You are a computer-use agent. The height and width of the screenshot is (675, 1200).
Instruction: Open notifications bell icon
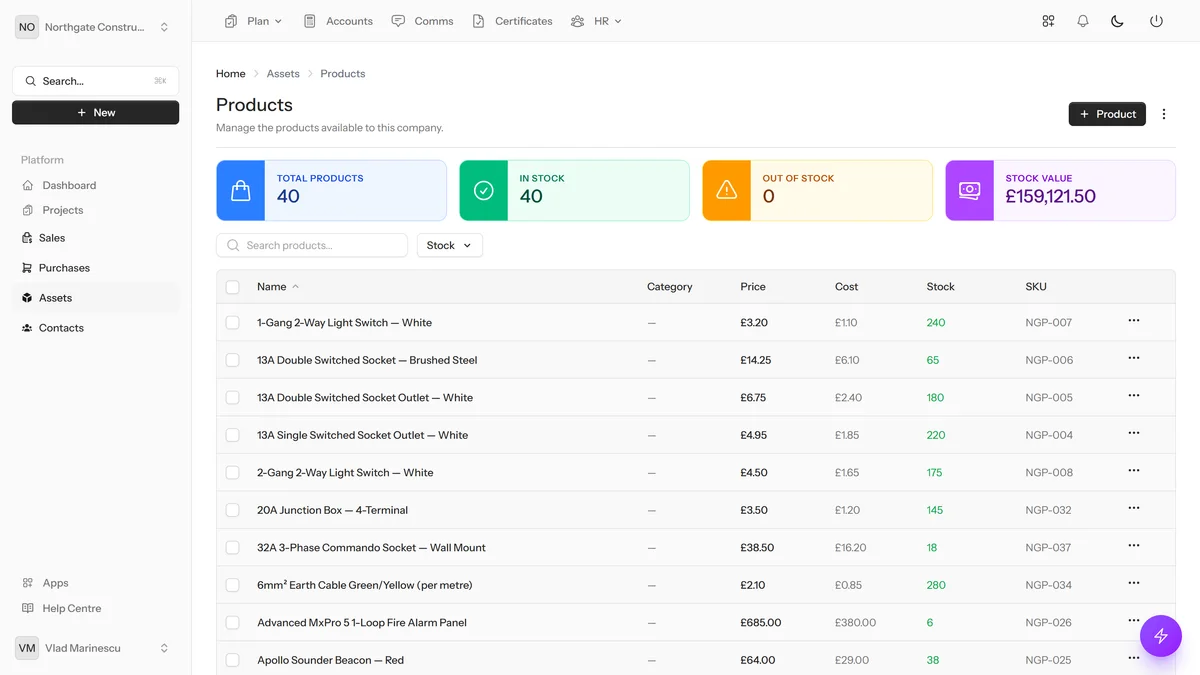(x=1083, y=21)
